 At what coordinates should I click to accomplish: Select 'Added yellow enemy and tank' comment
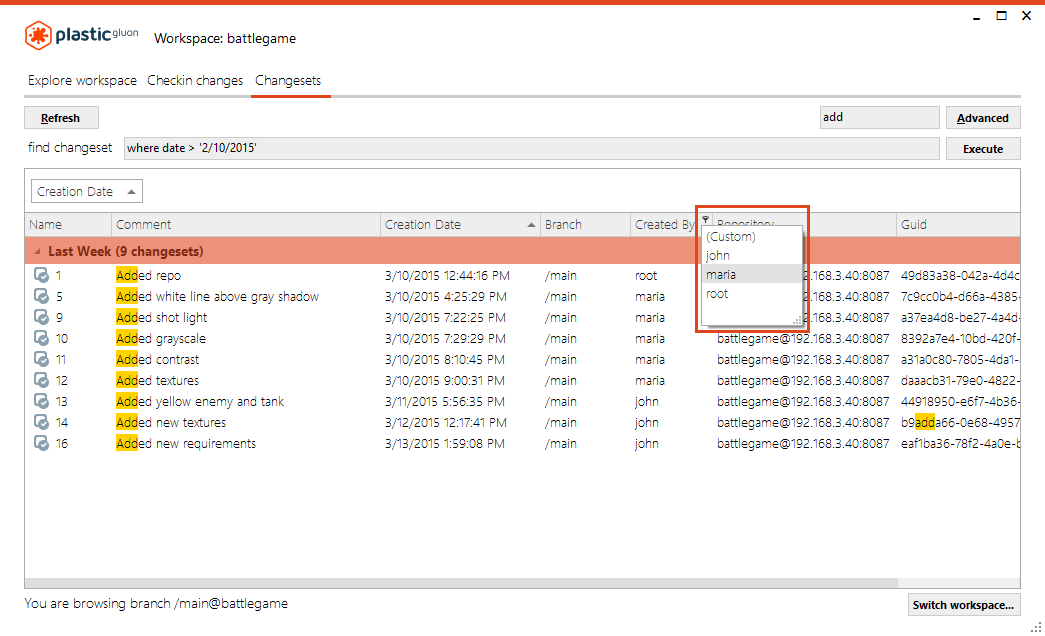(200, 401)
